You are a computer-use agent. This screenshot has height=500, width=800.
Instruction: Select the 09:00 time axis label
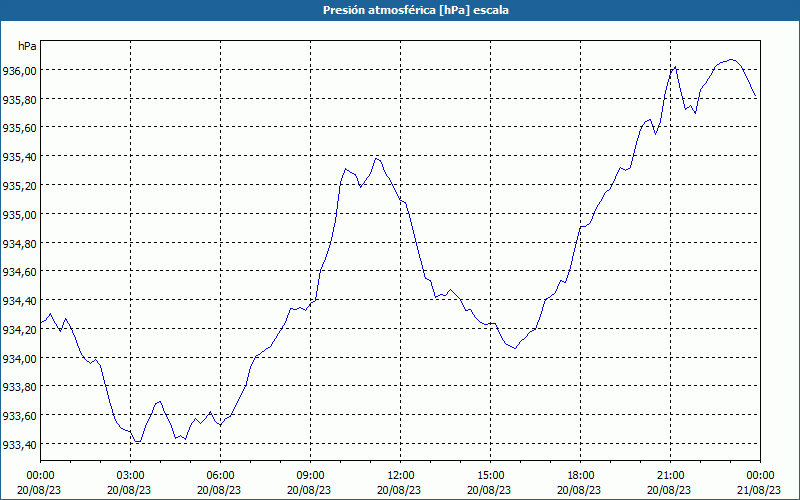310,476
